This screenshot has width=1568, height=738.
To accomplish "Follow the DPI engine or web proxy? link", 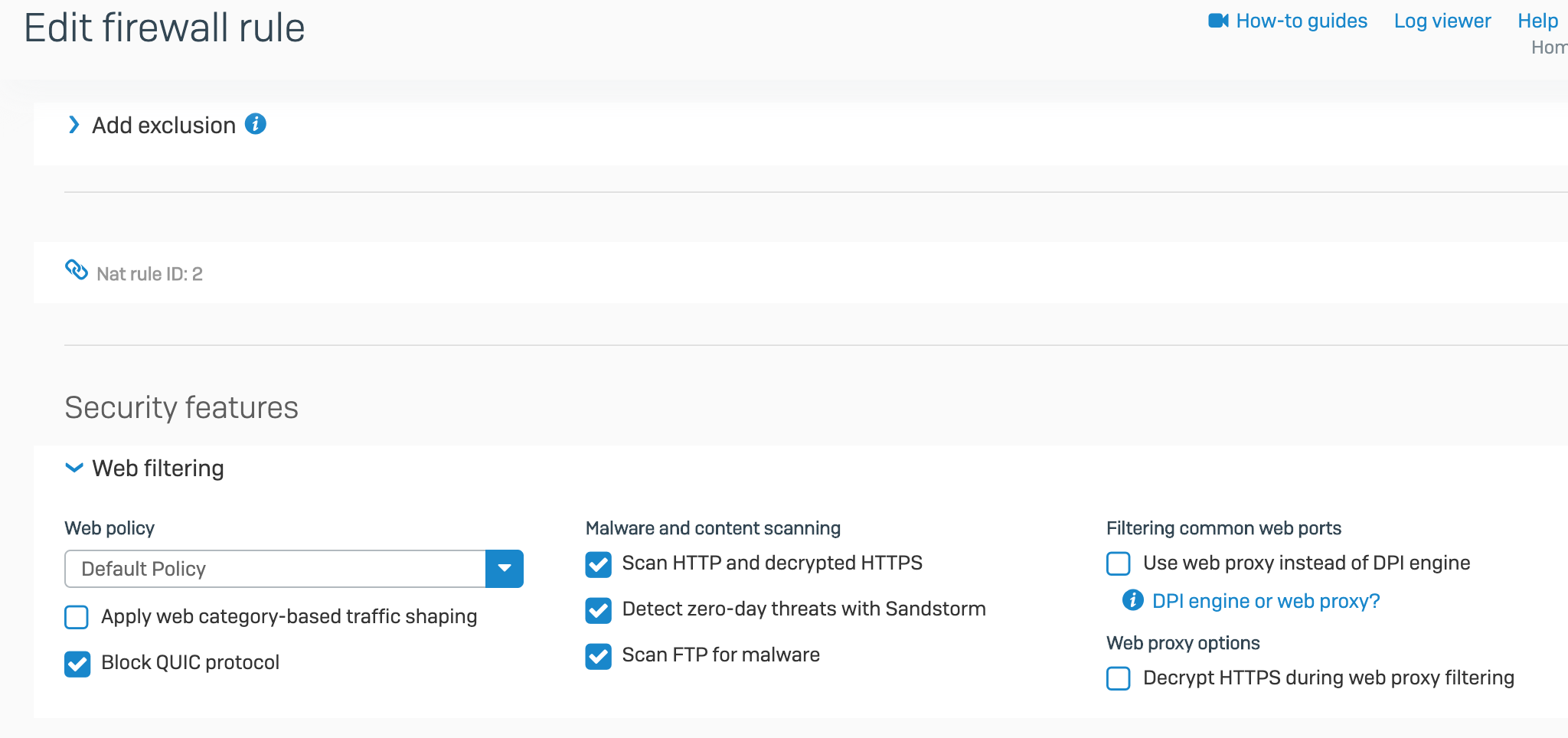I will pyautogui.click(x=1266, y=601).
